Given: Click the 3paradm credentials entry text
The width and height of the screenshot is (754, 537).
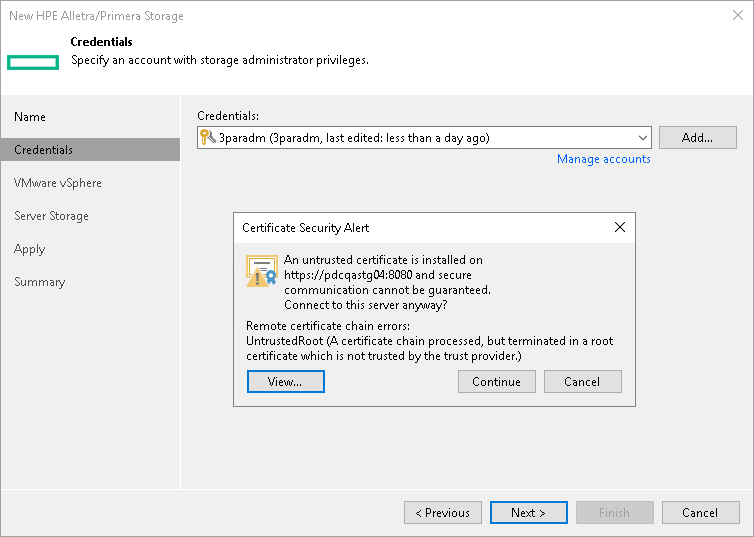Looking at the screenshot, I should [354, 138].
